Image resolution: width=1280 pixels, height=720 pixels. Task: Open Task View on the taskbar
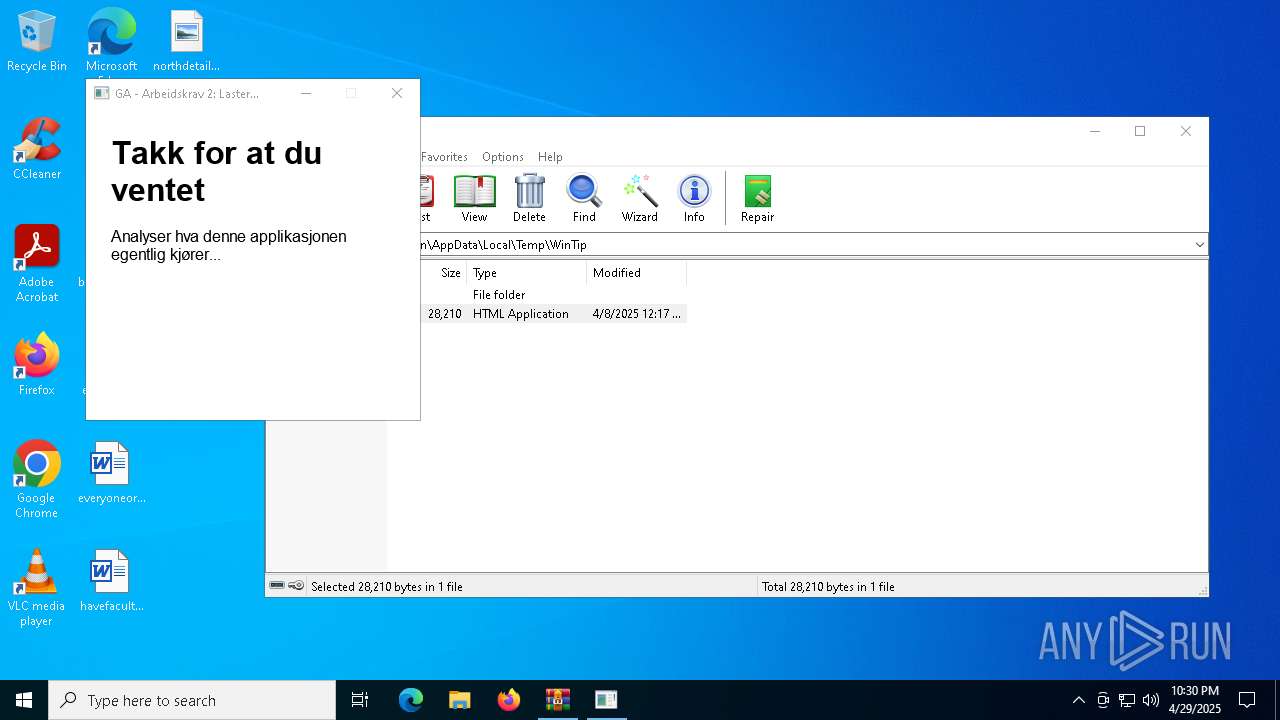click(x=360, y=700)
